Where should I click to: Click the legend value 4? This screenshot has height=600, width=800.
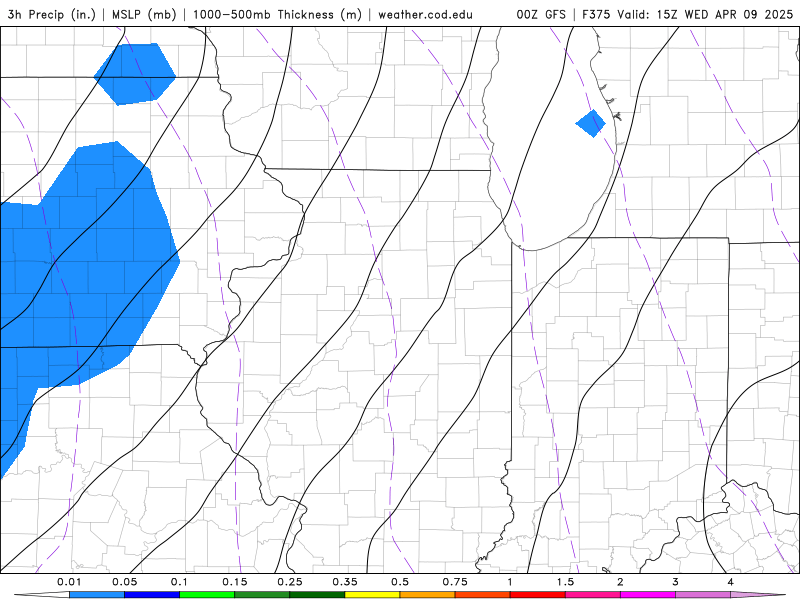731,582
